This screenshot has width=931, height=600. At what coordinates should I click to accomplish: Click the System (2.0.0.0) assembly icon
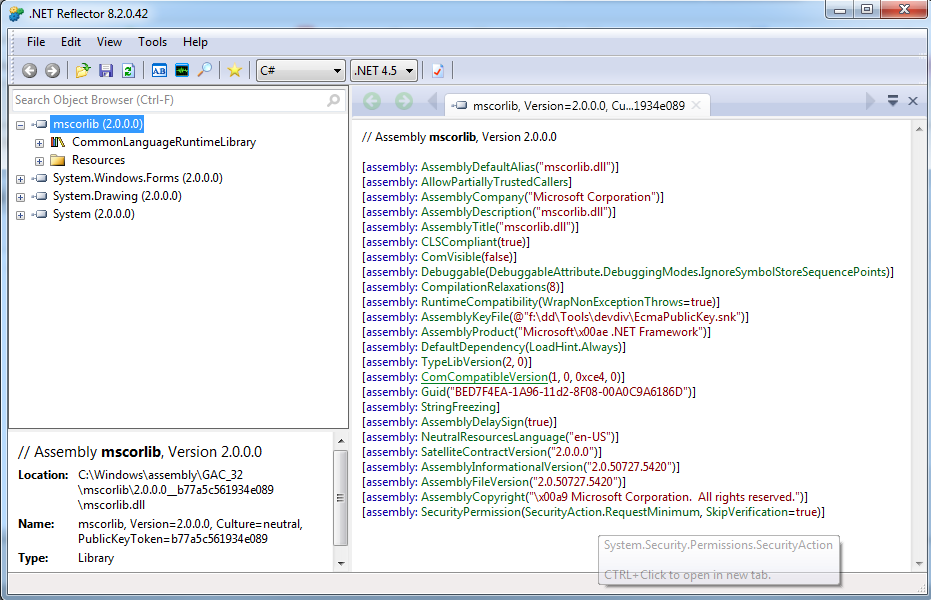pos(40,214)
